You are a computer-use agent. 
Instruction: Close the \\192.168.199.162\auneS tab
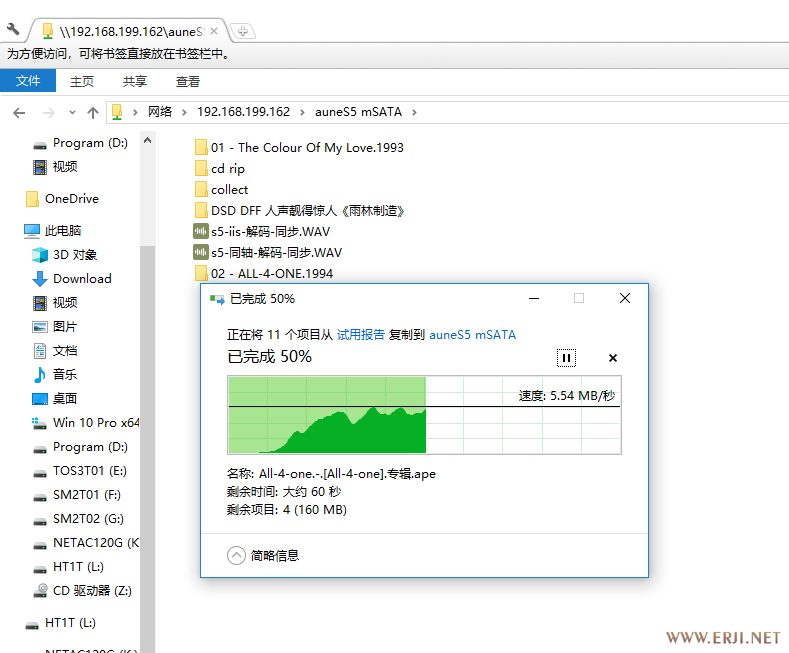pos(214,31)
